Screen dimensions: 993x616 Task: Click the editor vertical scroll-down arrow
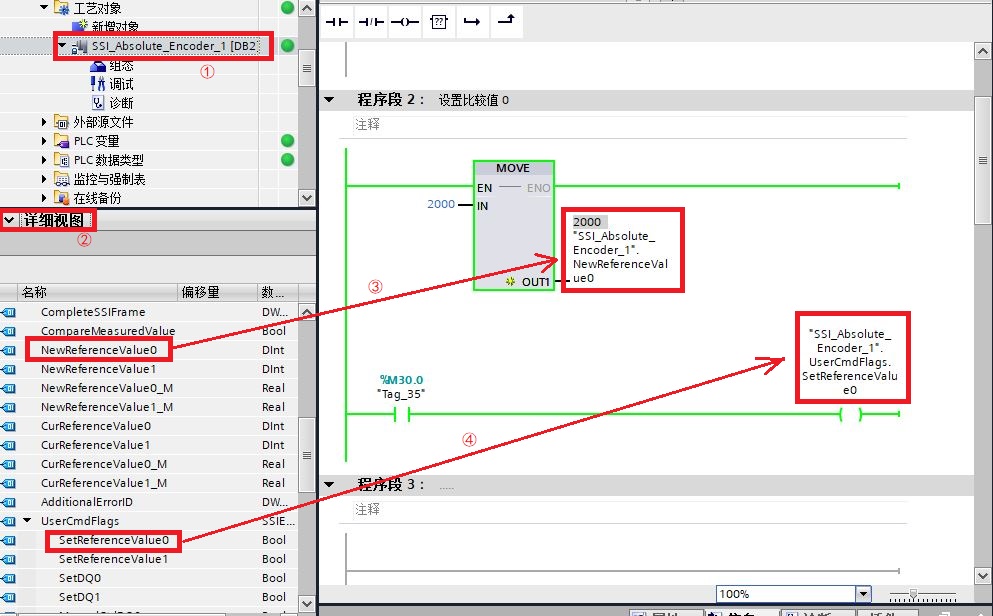pyautogui.click(x=983, y=576)
